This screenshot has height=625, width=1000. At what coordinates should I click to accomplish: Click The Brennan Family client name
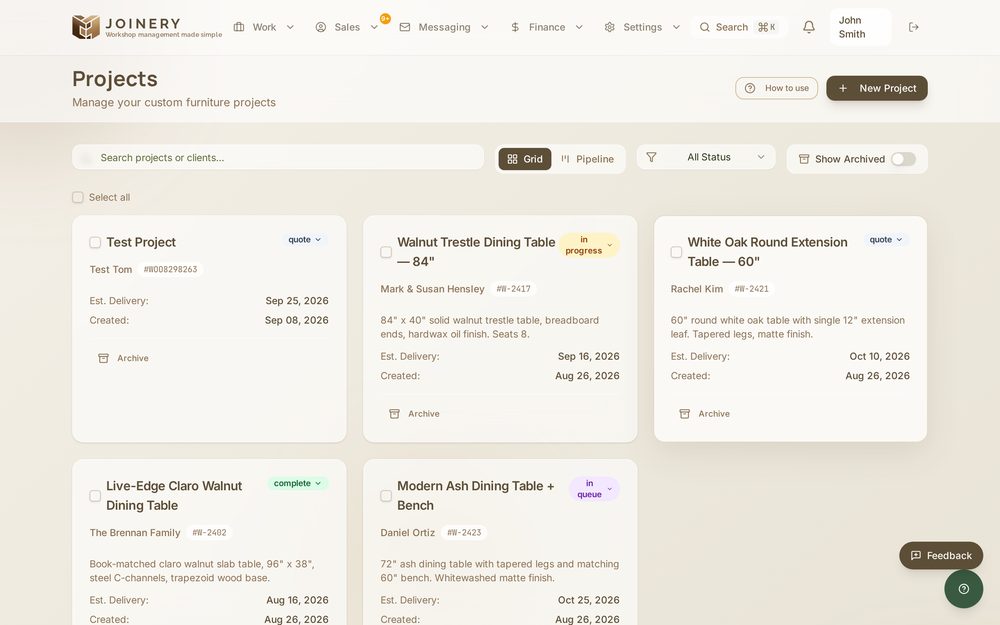pyautogui.click(x=135, y=533)
